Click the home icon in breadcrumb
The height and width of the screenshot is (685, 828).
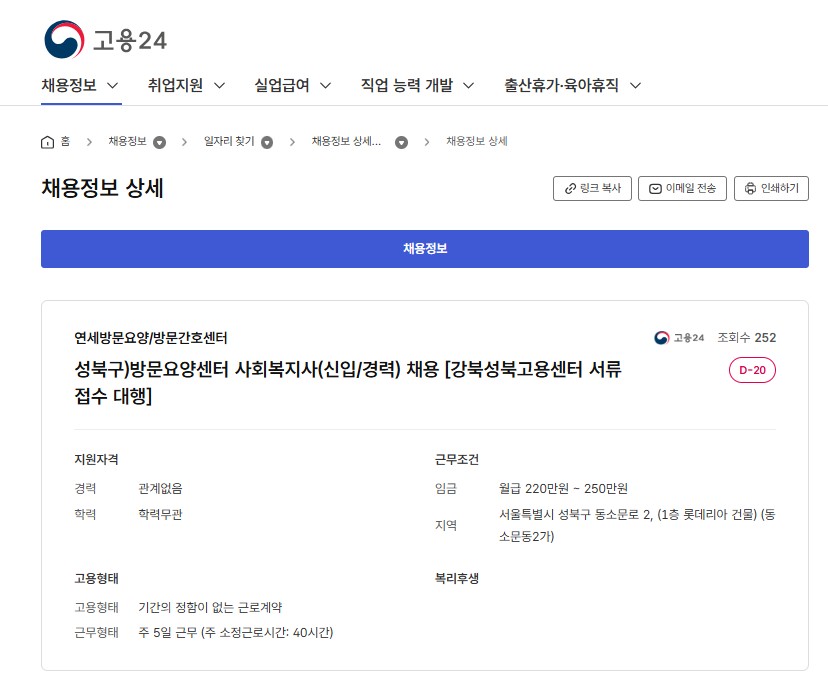[x=48, y=142]
